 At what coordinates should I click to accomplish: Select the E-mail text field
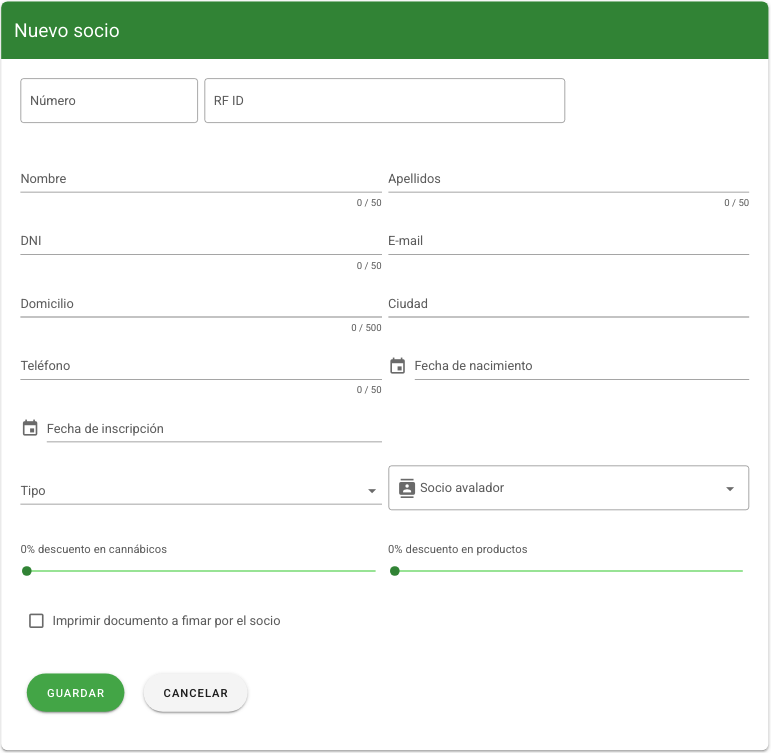(x=568, y=241)
